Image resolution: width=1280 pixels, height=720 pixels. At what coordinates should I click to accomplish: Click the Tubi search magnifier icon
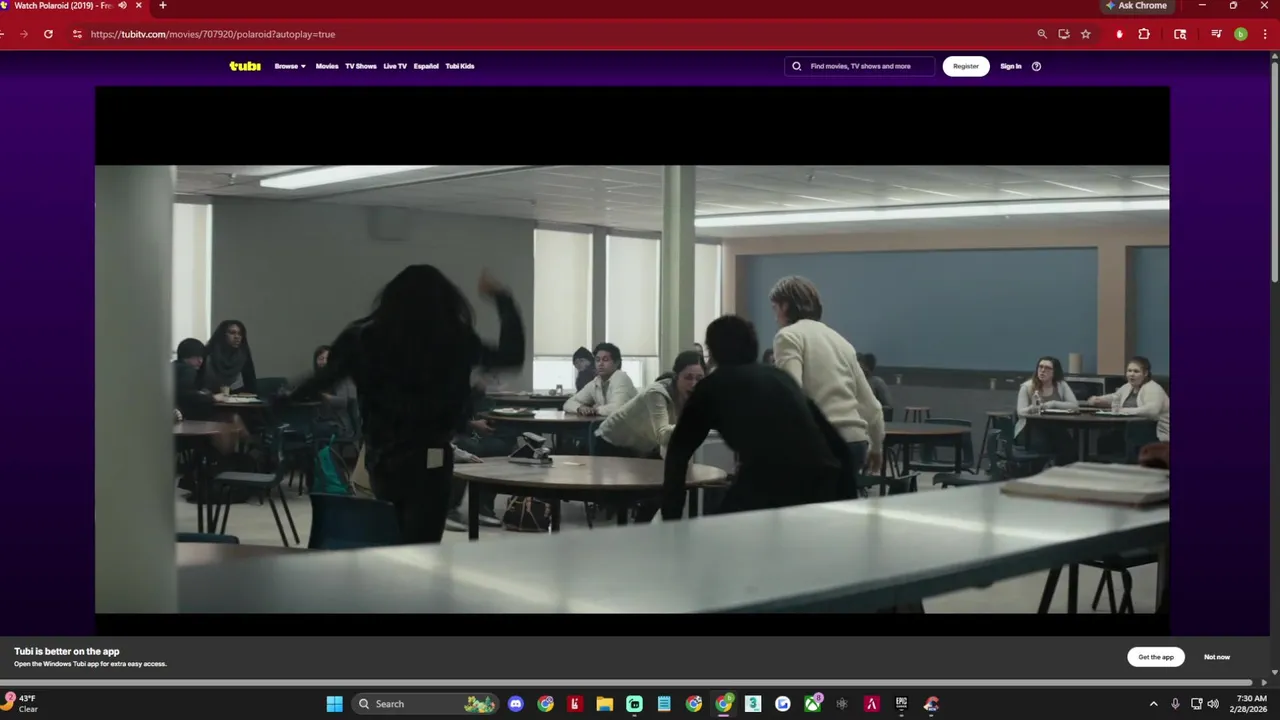pyautogui.click(x=797, y=66)
